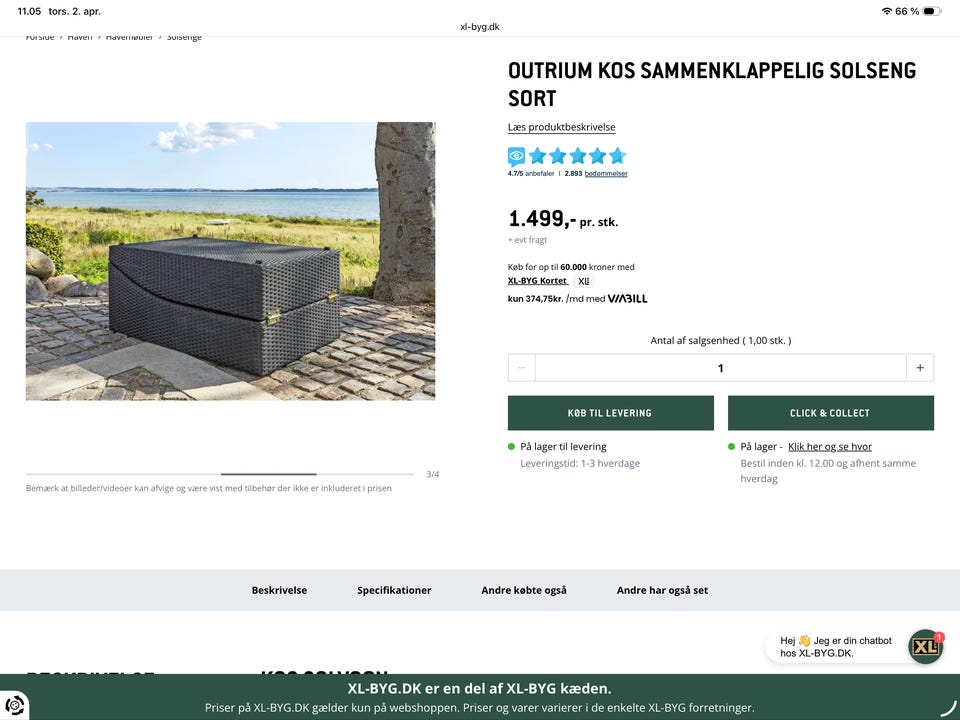This screenshot has height=720, width=960.
Task: Click the blue speech-bubble review icon
Action: [516, 156]
